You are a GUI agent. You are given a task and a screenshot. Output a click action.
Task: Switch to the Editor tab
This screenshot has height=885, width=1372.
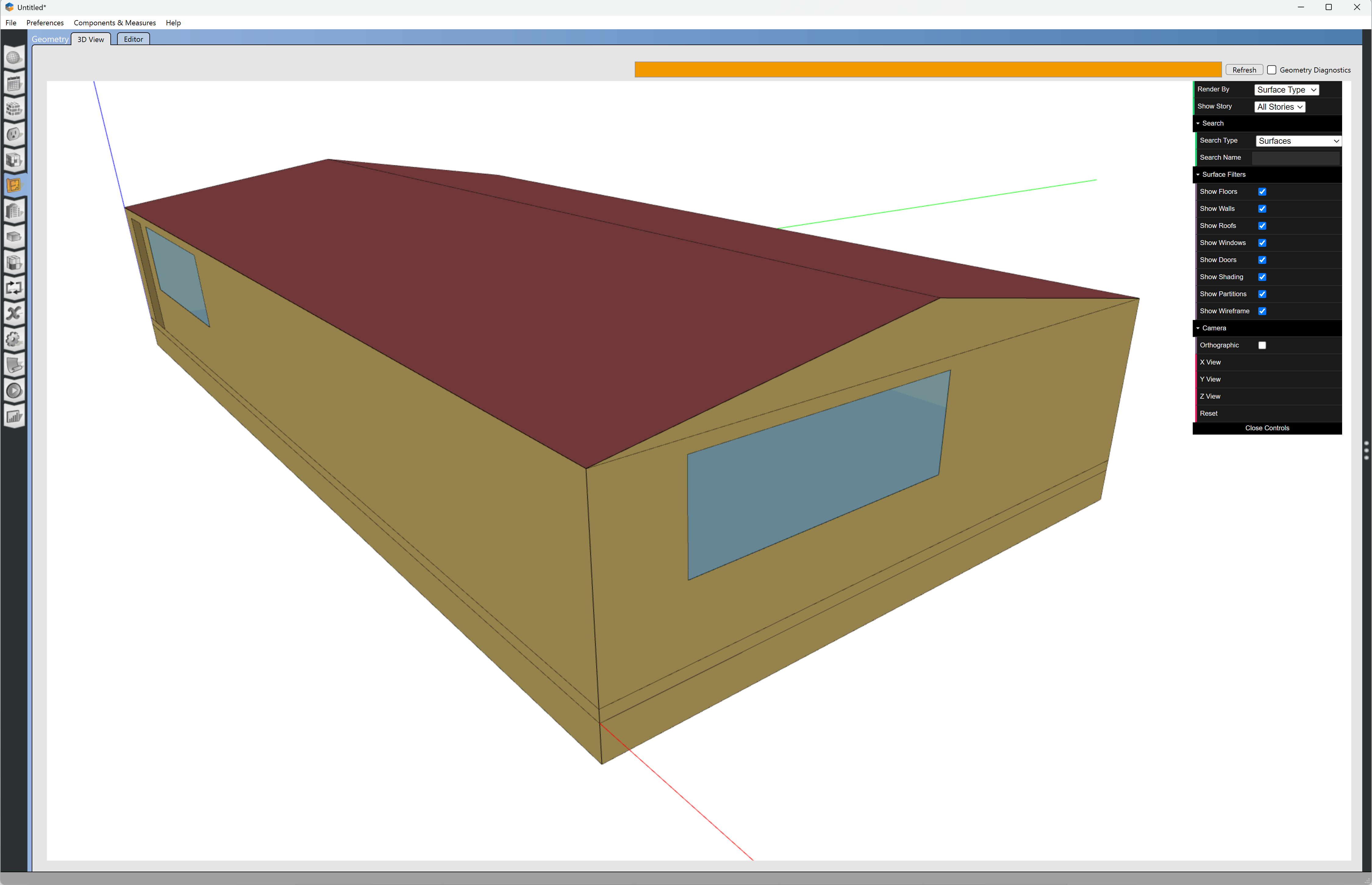[133, 38]
